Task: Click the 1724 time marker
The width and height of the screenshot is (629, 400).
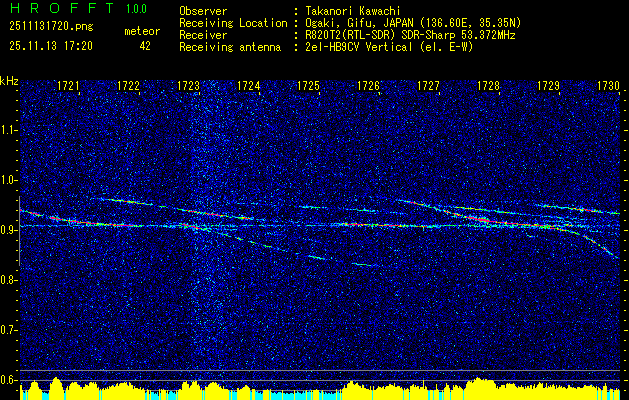Action: pos(249,85)
